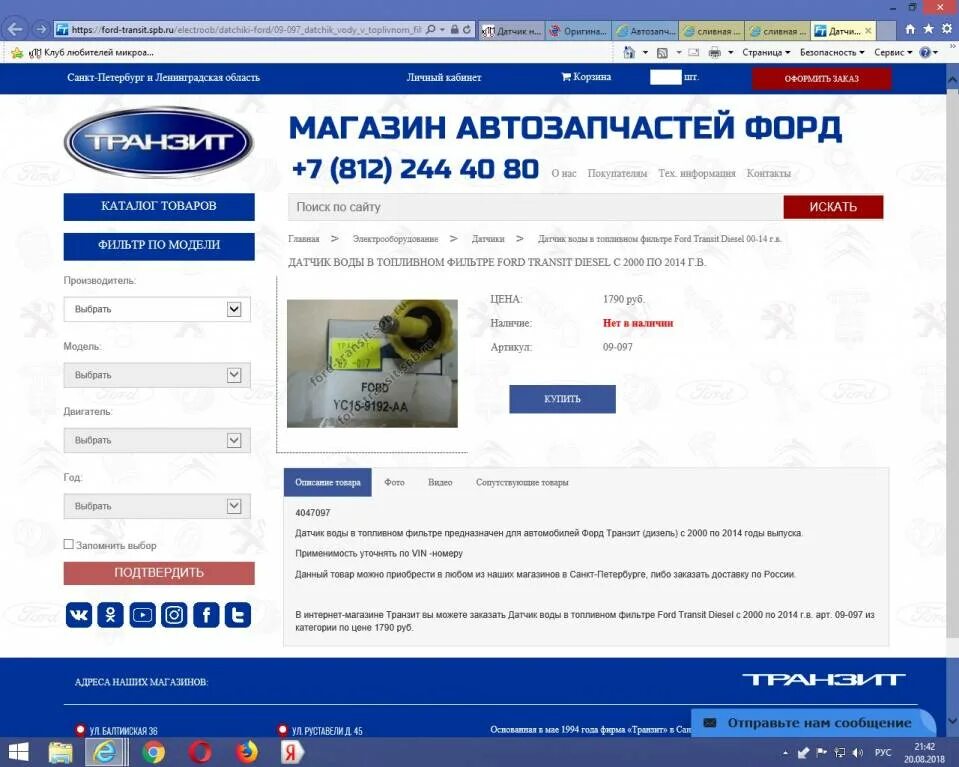Open Windows Start button
Viewport: 959px width, 767px height.
(18, 752)
